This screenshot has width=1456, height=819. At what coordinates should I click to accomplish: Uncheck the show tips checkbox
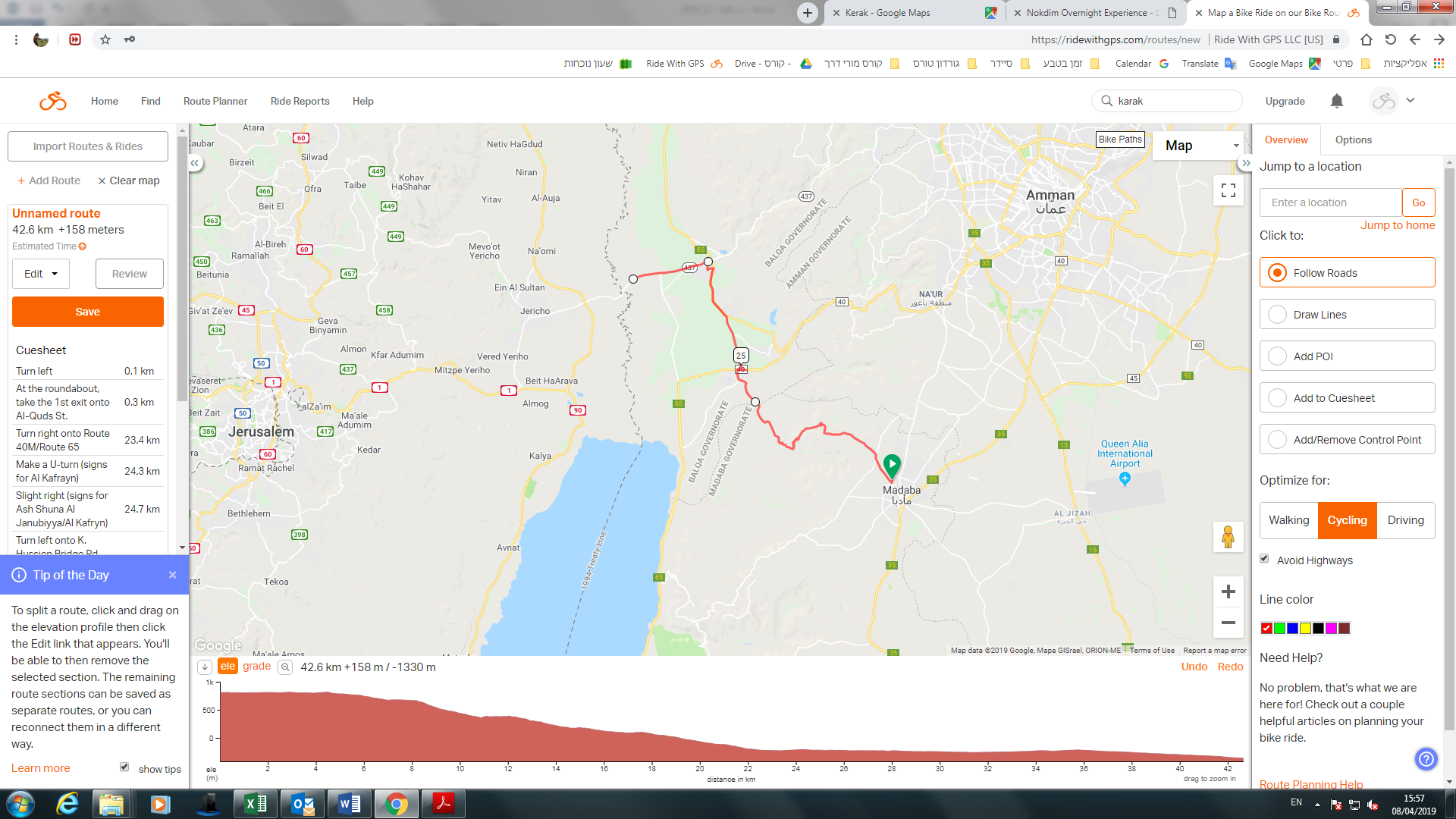124,767
